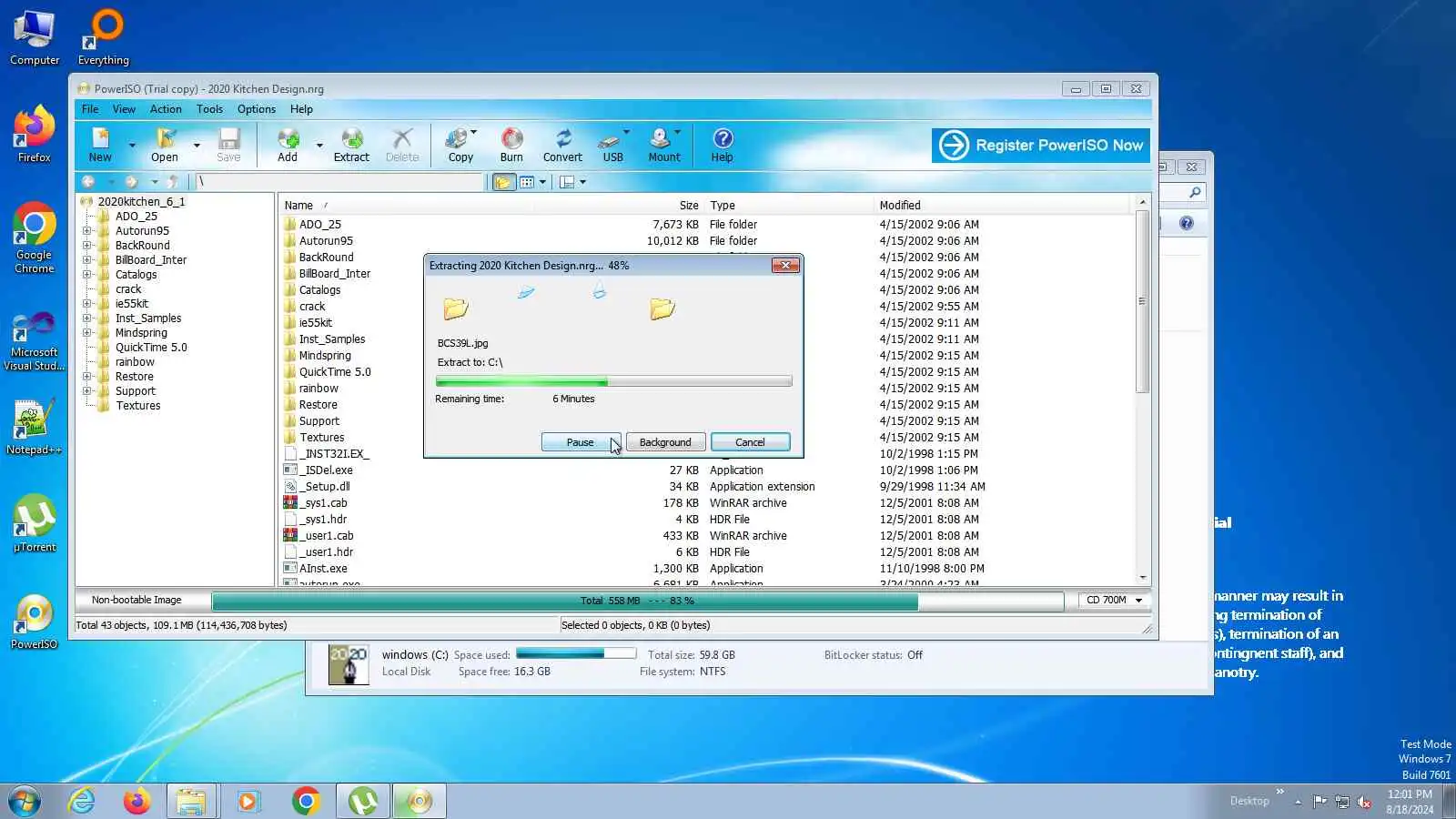Click Register PowerISO Now banner

[1041, 145]
